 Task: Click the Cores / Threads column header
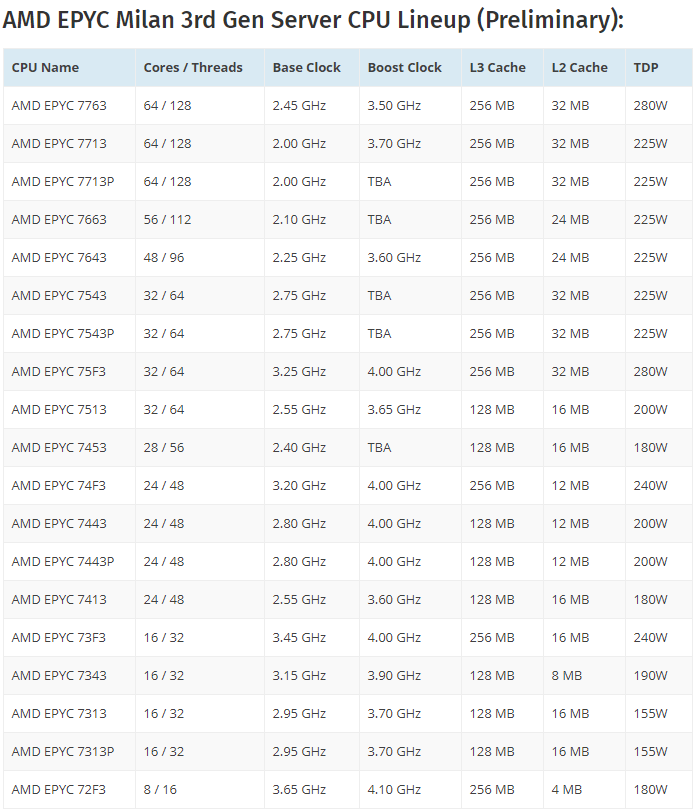(193, 68)
